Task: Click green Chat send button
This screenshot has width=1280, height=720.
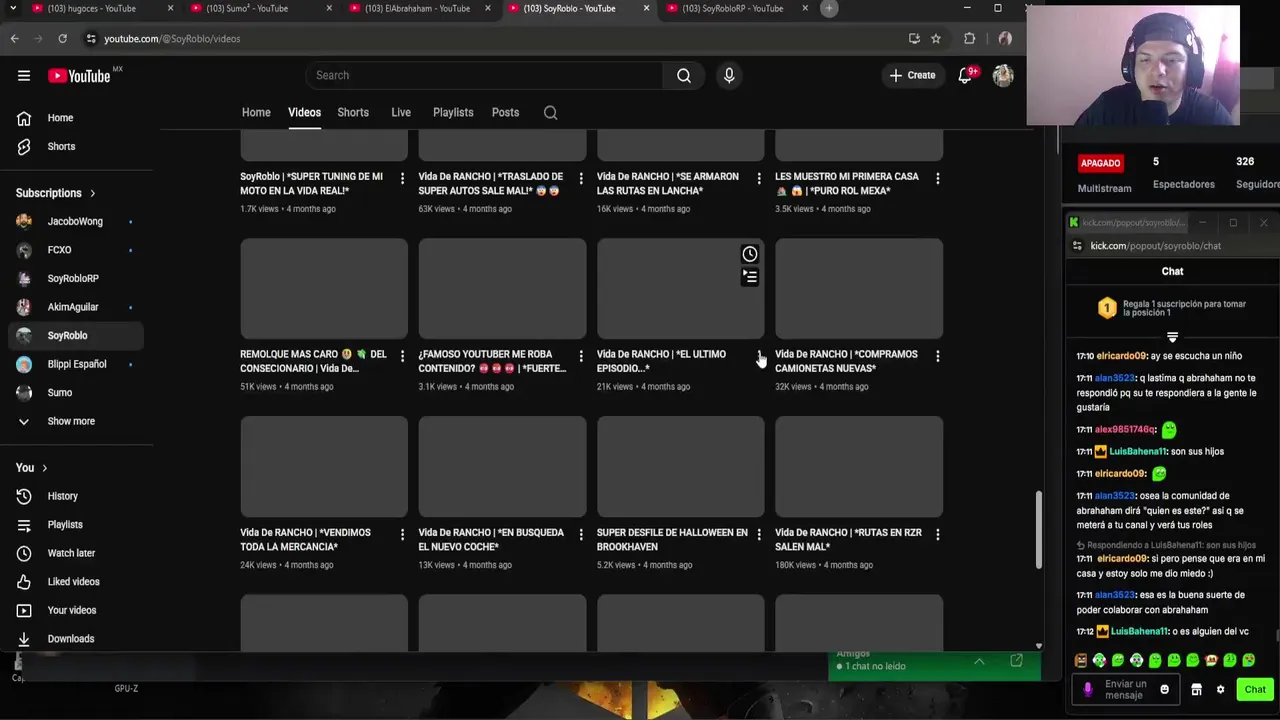Action: coord(1254,689)
